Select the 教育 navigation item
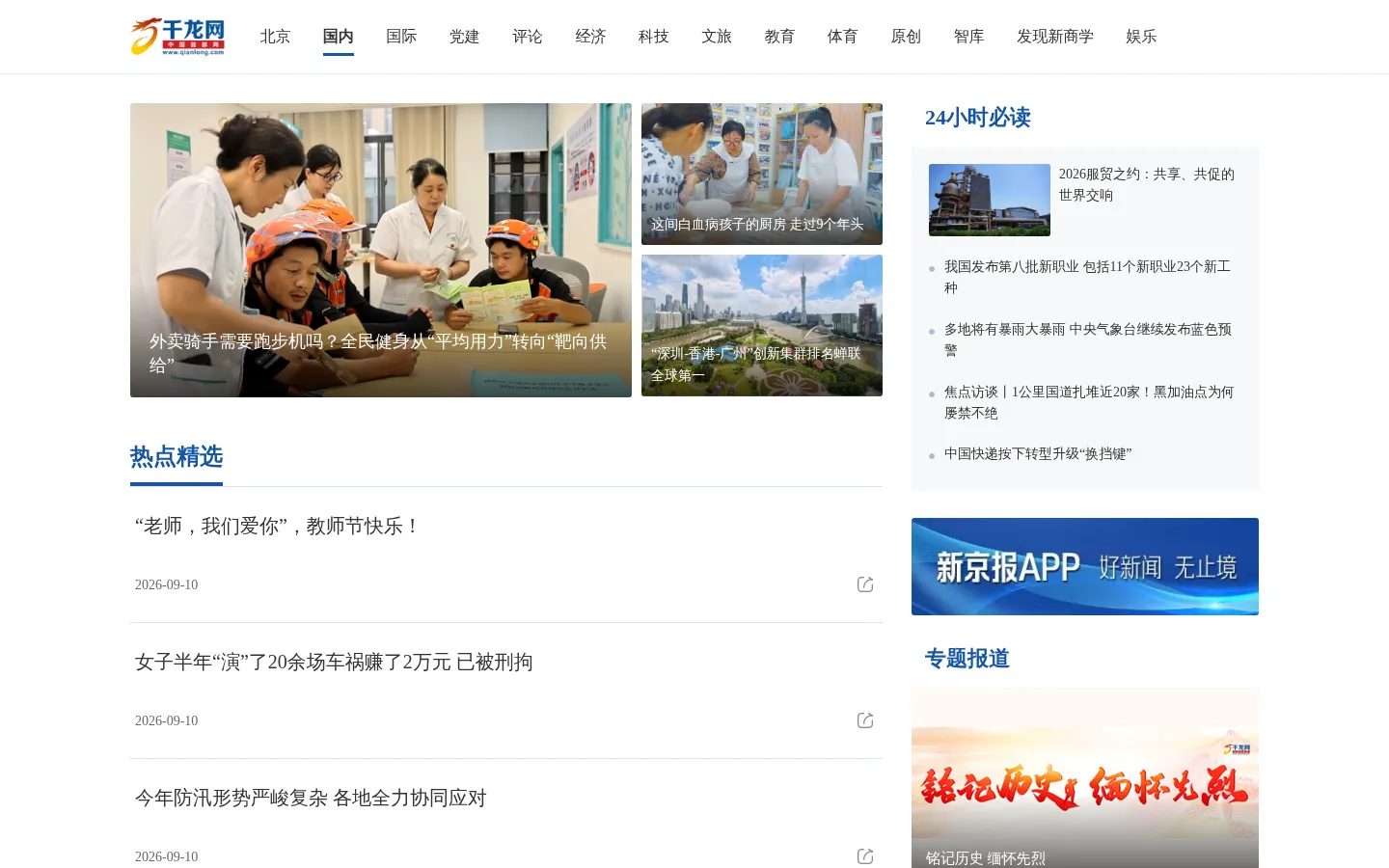The width and height of the screenshot is (1389, 868). pos(779,37)
